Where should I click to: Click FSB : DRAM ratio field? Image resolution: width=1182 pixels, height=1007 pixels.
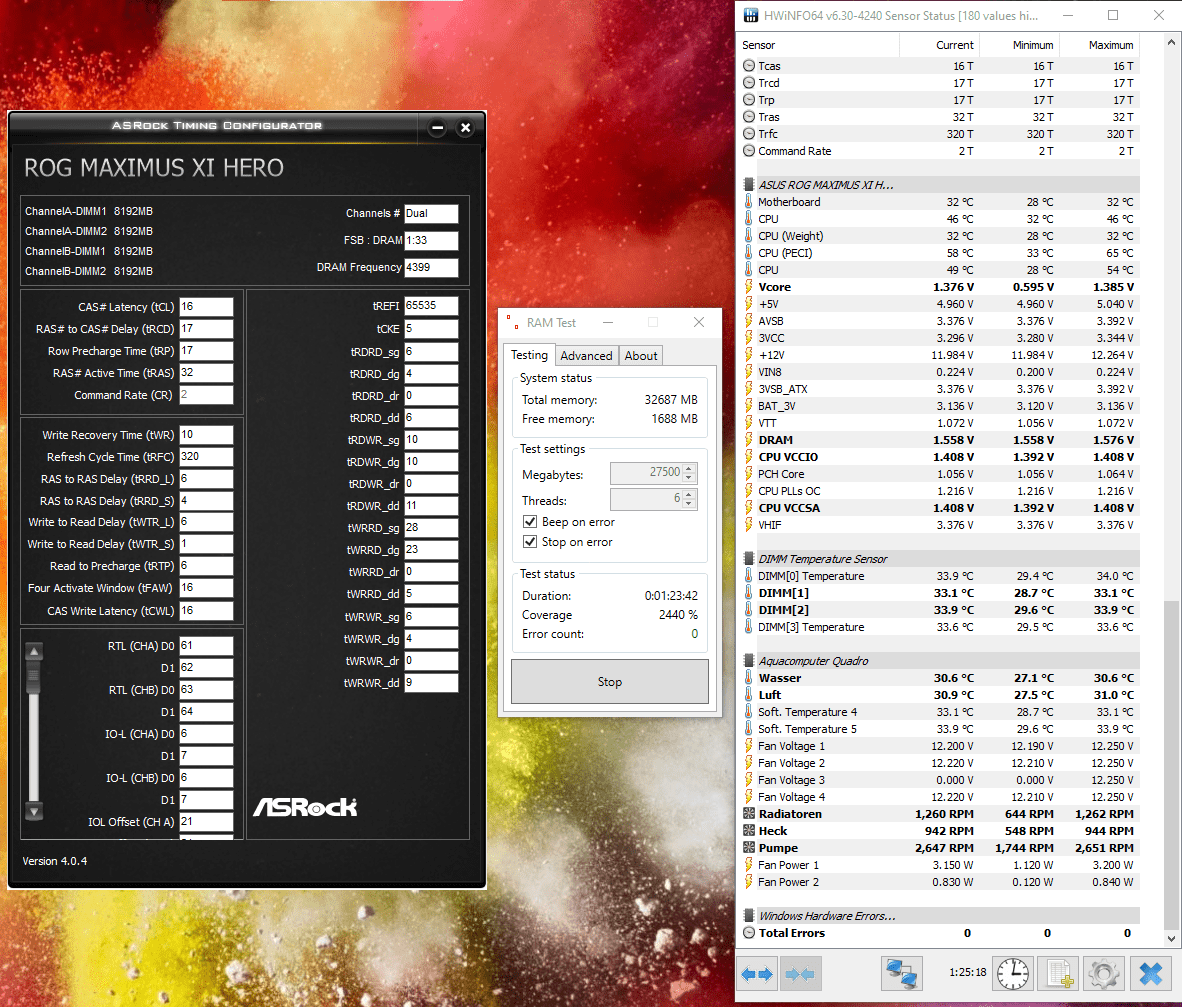pos(430,240)
